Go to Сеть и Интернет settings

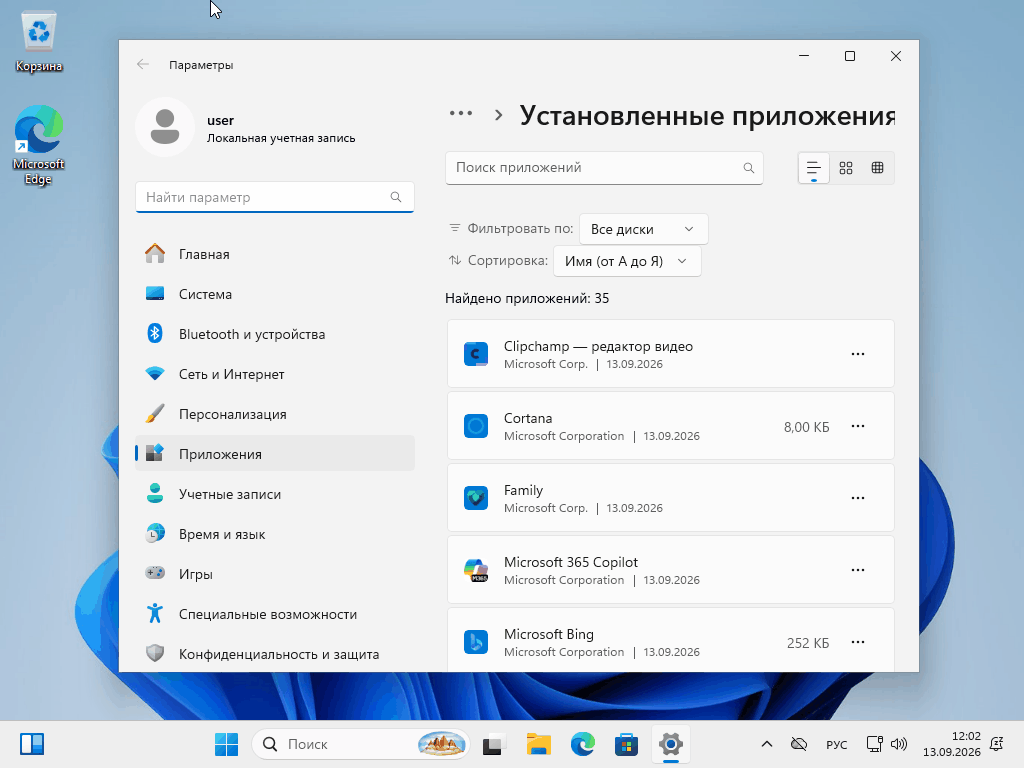274,374
